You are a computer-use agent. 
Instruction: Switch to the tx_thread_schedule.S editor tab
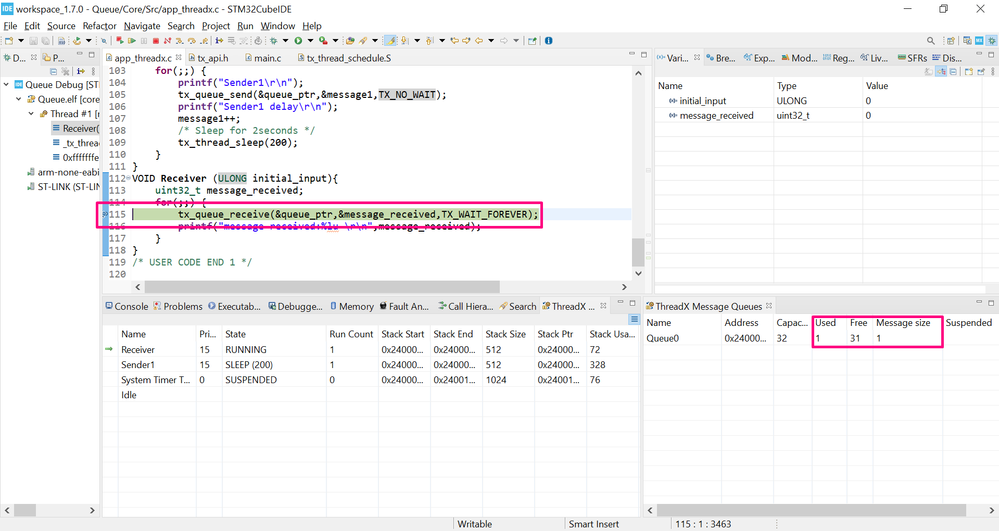pos(343,58)
